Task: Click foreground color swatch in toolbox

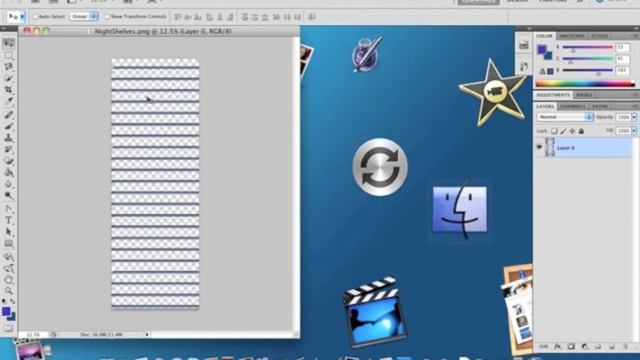Action: click(6, 311)
